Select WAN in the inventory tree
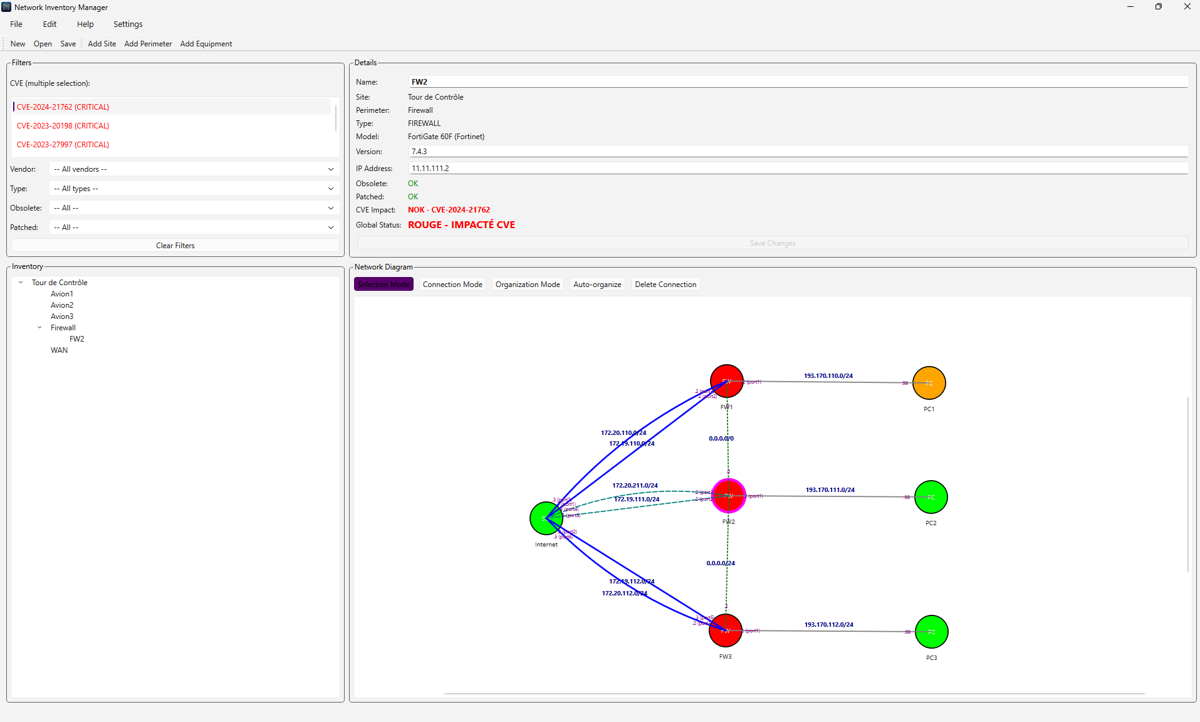Screen dimensions: 1200x722 59,350
